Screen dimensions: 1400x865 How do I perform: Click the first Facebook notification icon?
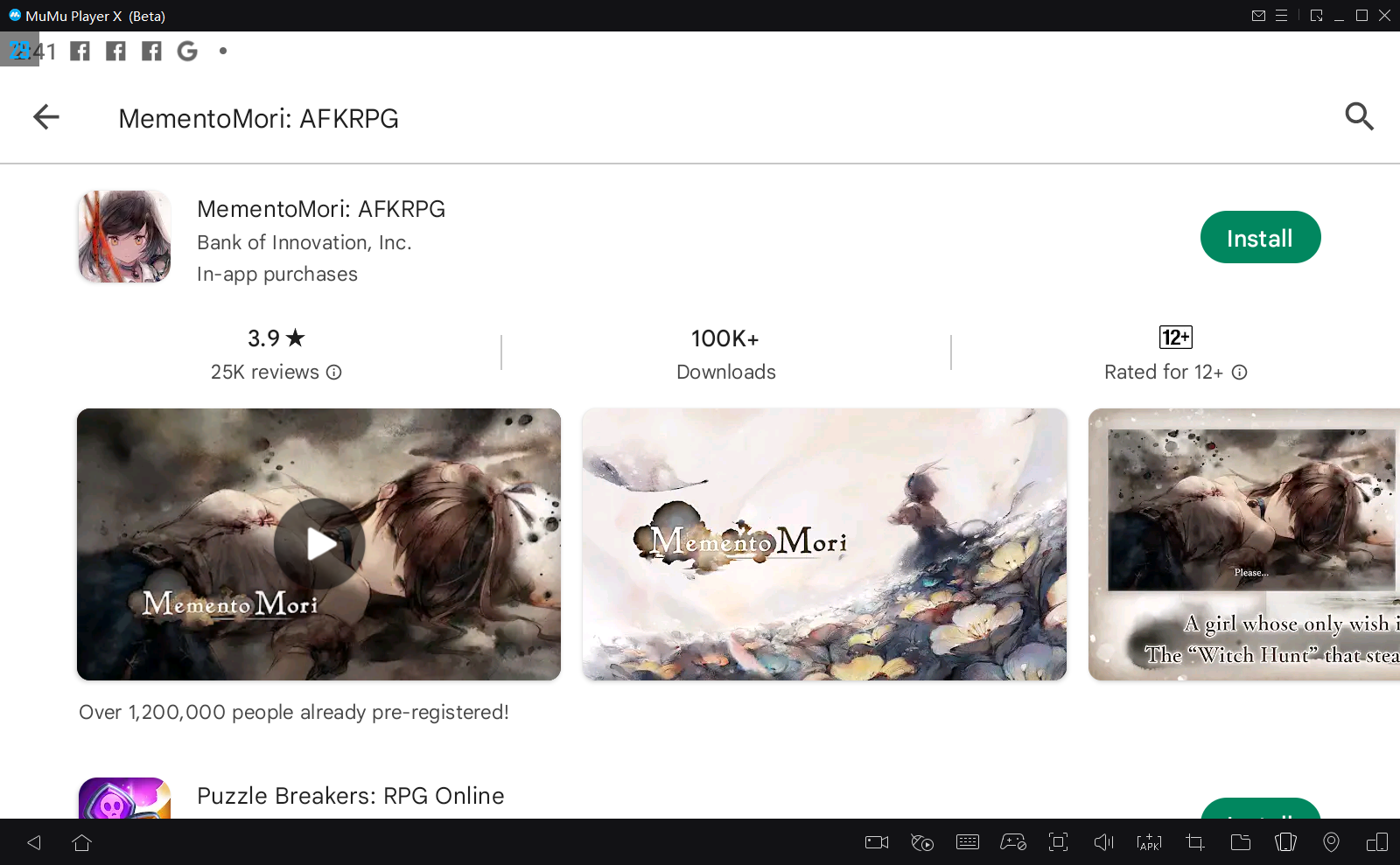click(80, 52)
